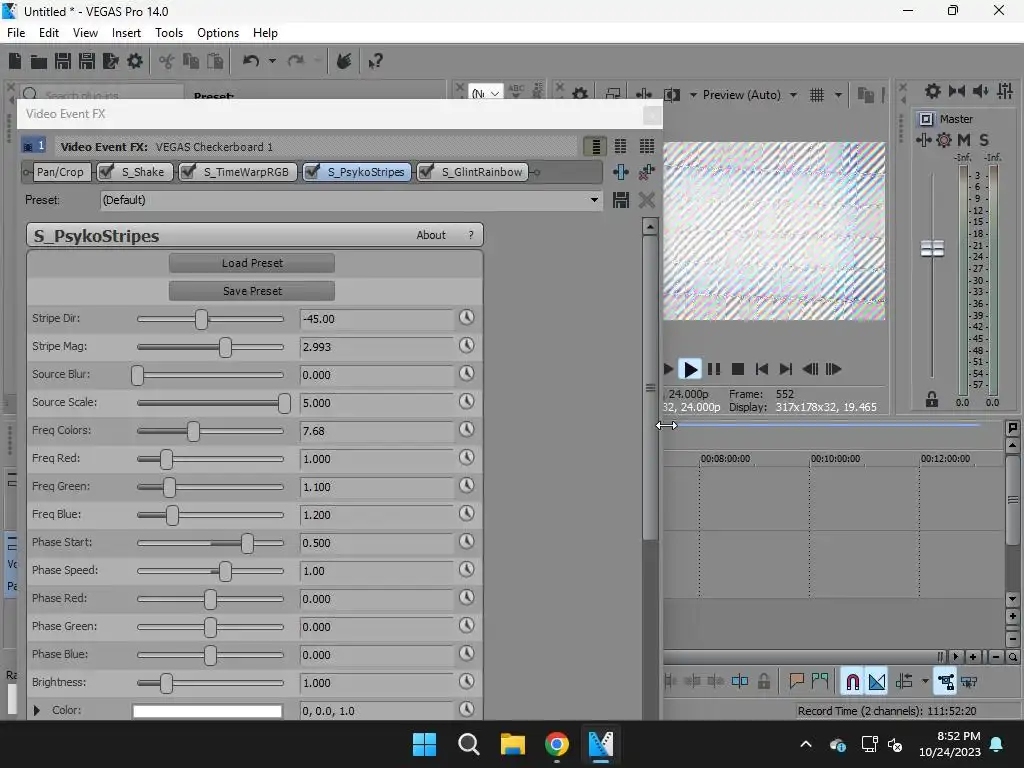Open the overlays dropdown arrow

point(838,95)
